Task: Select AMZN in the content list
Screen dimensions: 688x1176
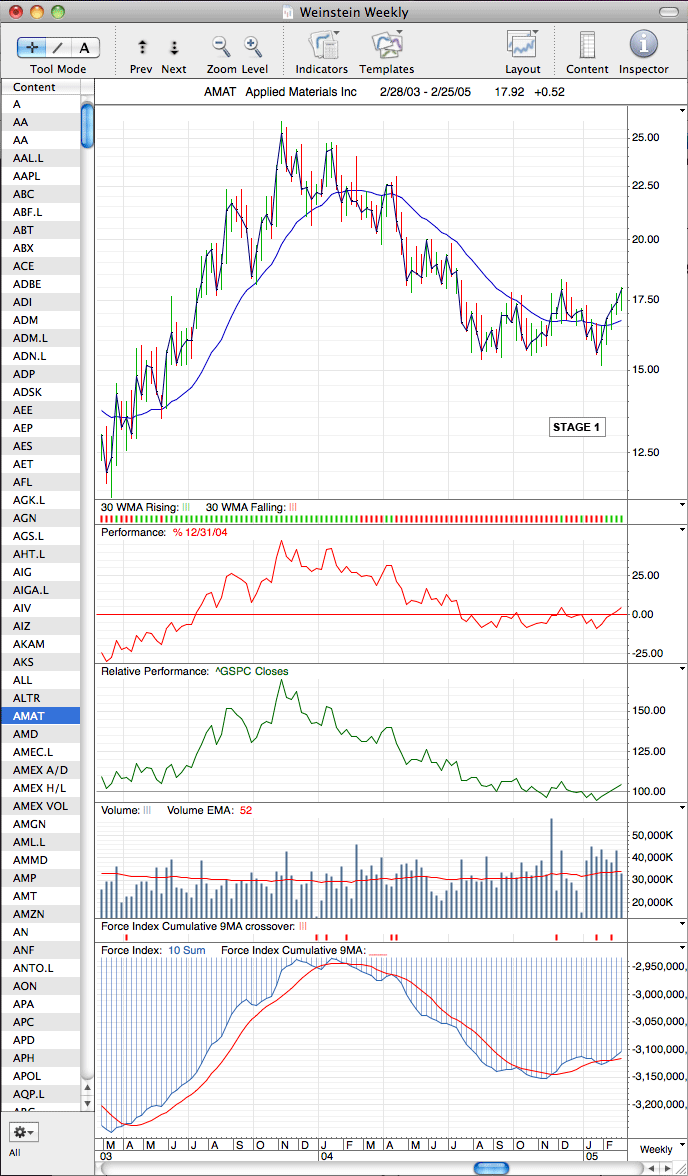Action: pos(41,914)
